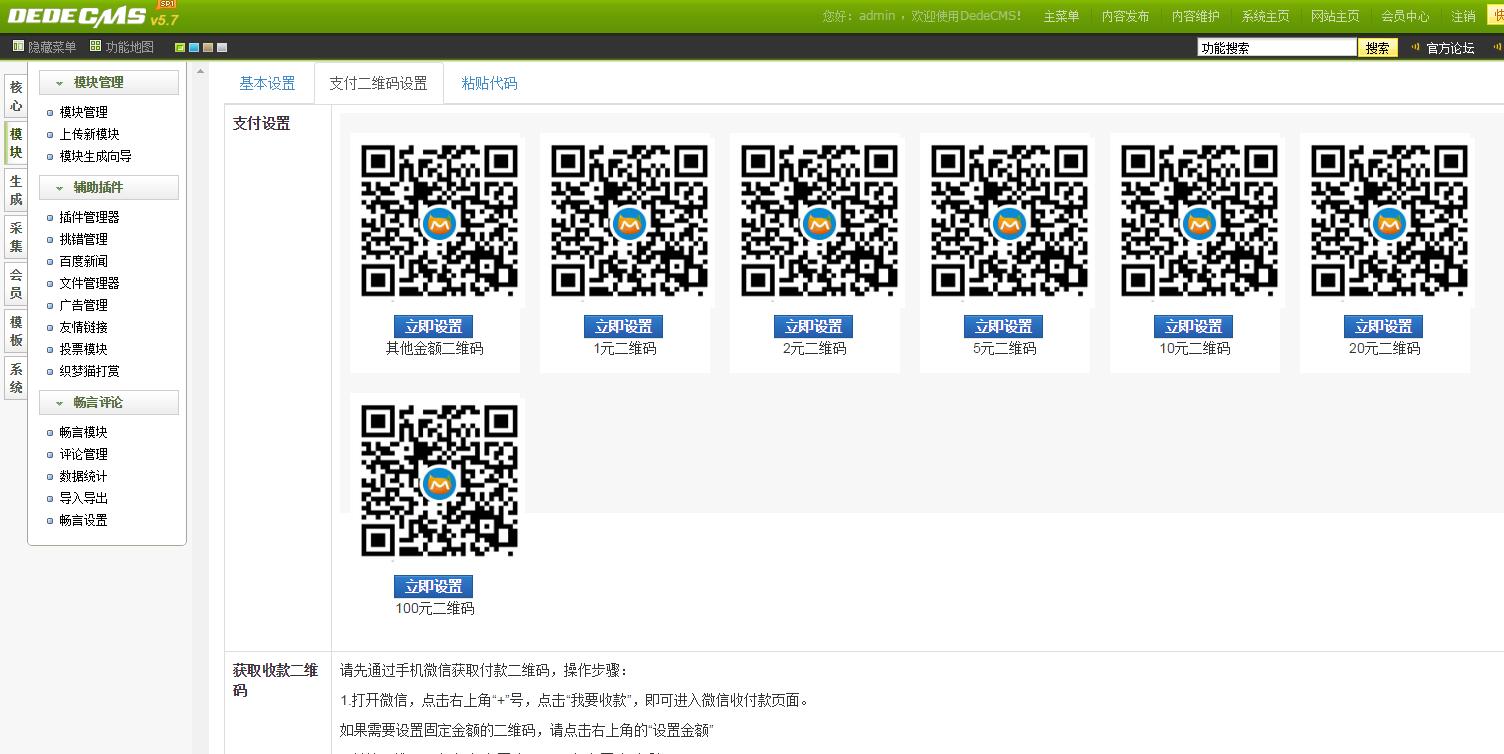Screen dimensions: 1504x754
Task: Open 主菜单 in the top navigation
Action: (x=1061, y=16)
